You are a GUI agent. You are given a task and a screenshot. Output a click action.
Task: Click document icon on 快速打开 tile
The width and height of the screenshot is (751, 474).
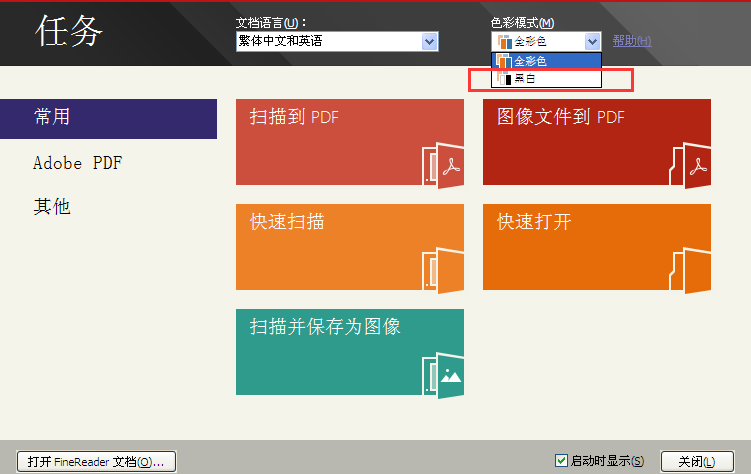click(x=690, y=270)
